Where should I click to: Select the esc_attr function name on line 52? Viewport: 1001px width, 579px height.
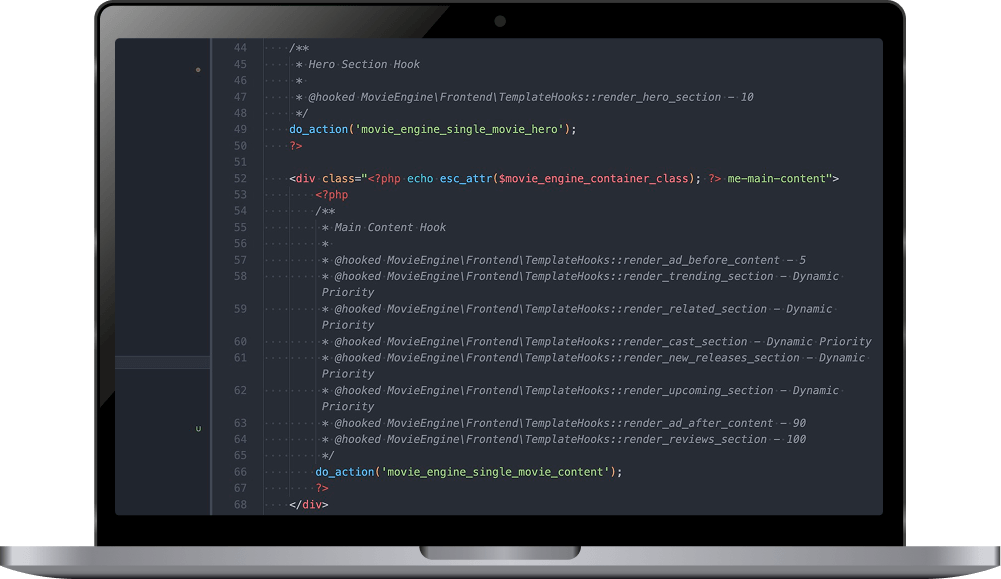click(x=466, y=178)
